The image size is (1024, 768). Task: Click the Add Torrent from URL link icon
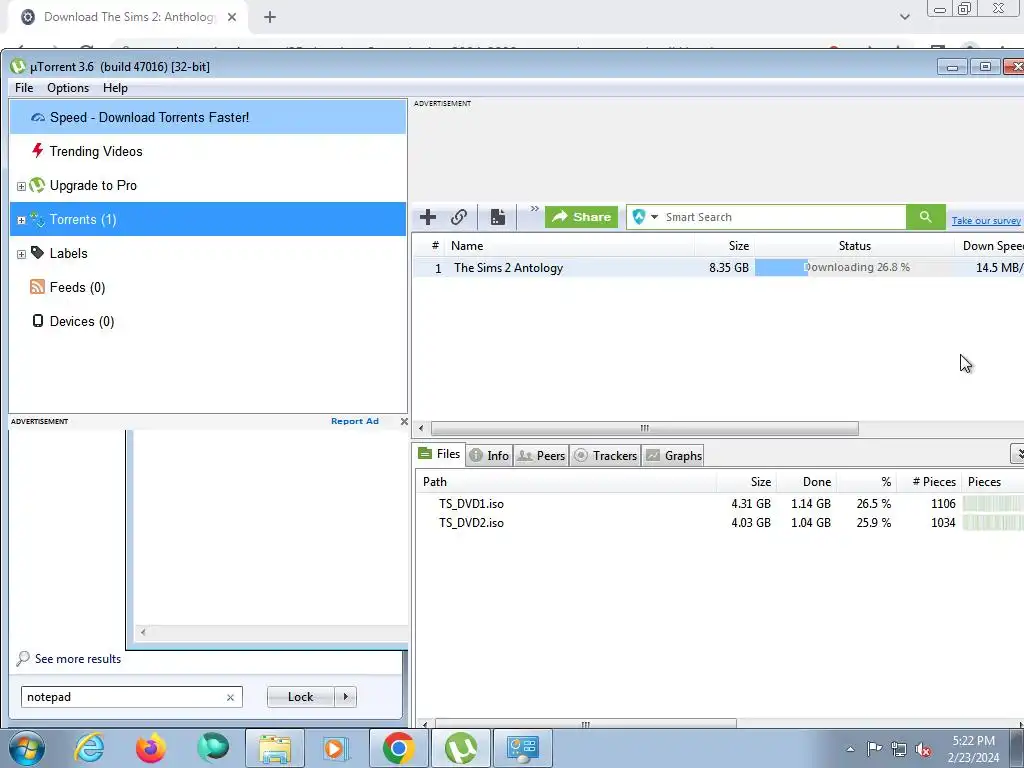pos(459,217)
